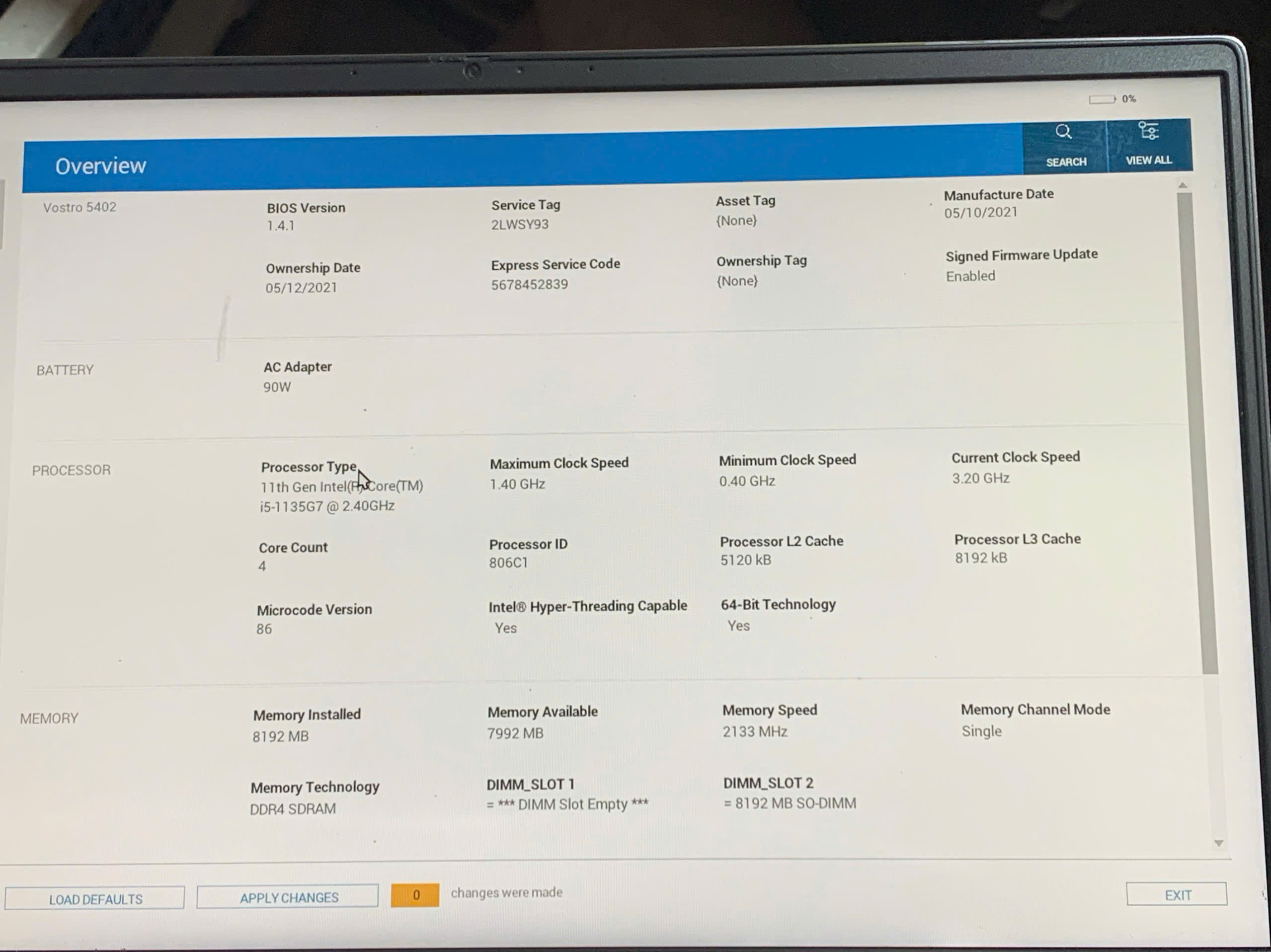Image resolution: width=1271 pixels, height=952 pixels.
Task: Click DIMM_SLOT 1 empty slot text
Action: [x=567, y=804]
